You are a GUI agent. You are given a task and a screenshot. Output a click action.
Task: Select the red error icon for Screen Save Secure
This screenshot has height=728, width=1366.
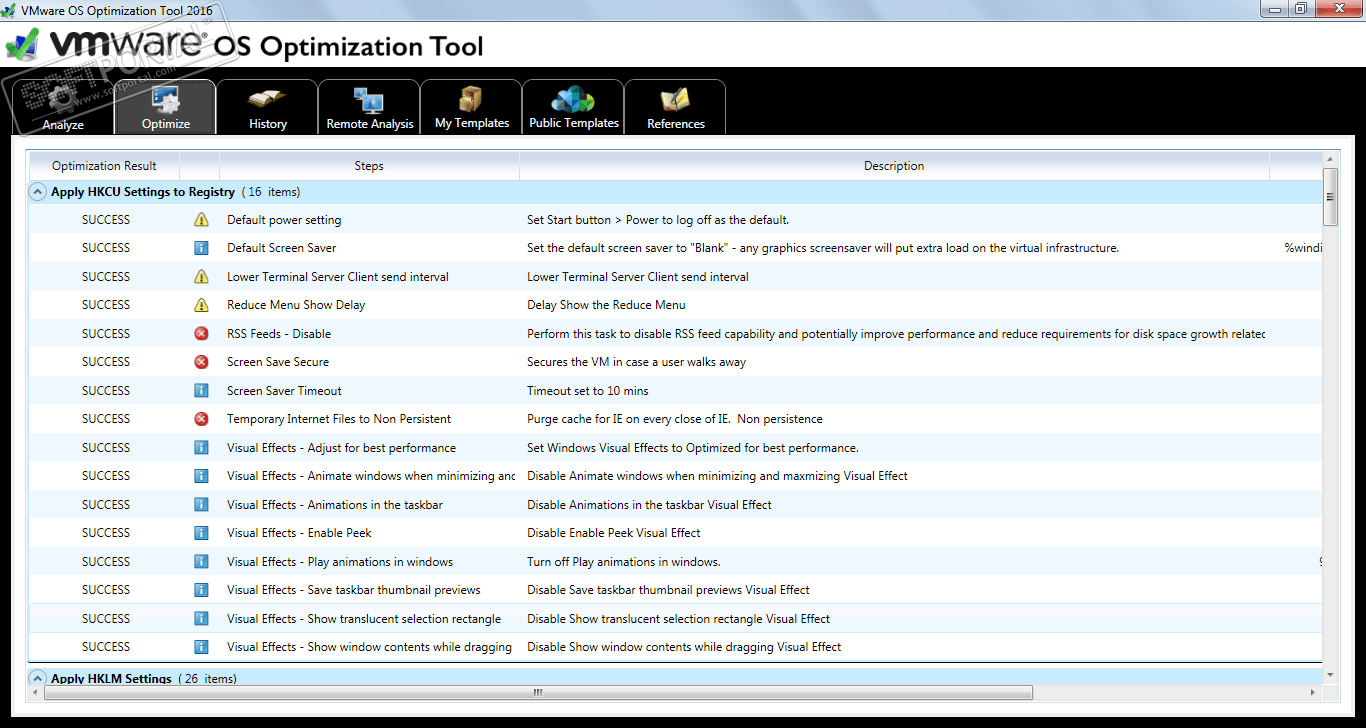(x=201, y=362)
